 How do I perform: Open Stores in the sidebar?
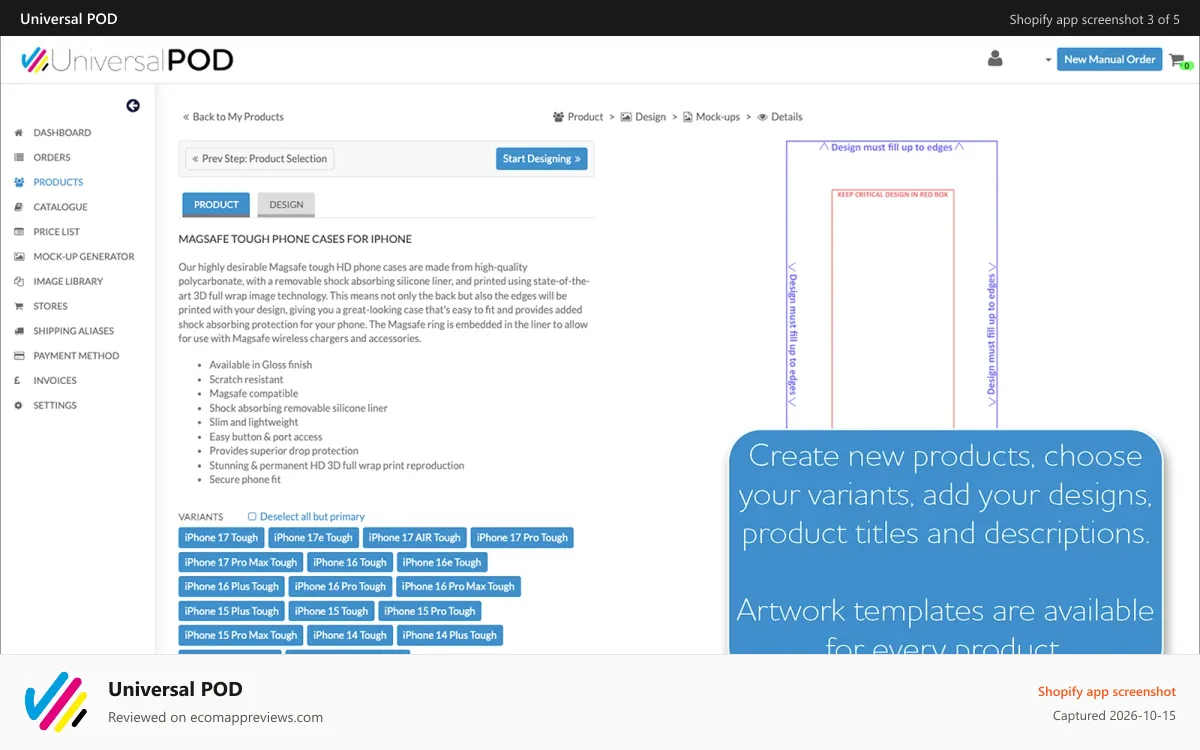pos(50,306)
